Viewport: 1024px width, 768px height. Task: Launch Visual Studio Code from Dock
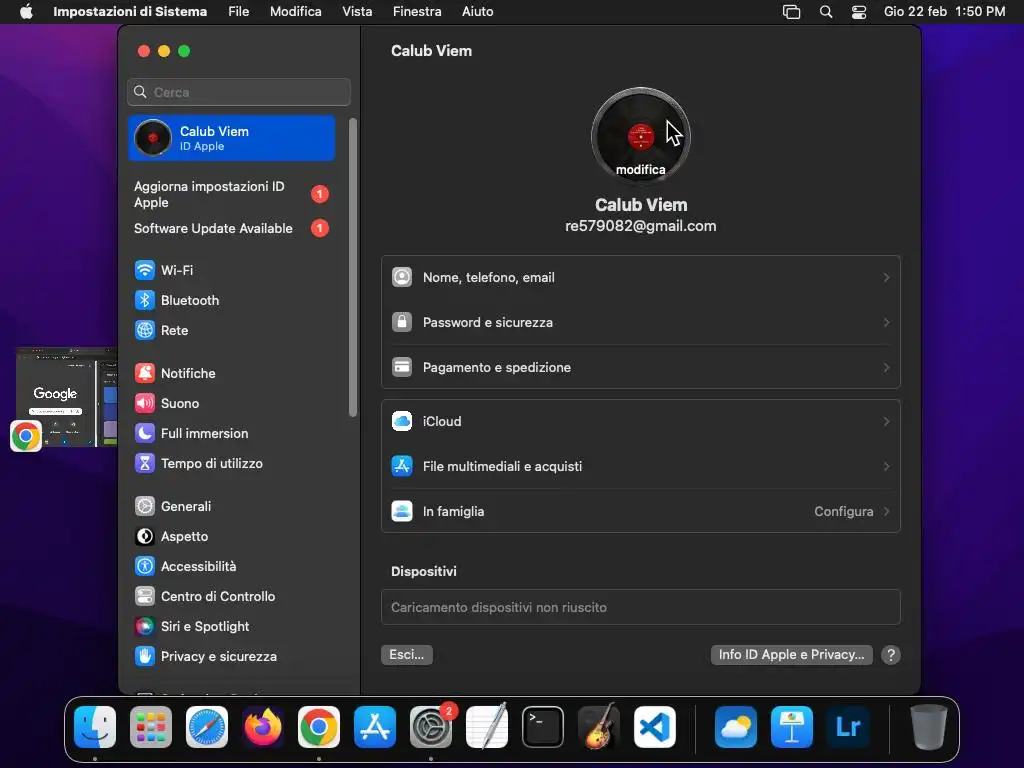pos(655,727)
